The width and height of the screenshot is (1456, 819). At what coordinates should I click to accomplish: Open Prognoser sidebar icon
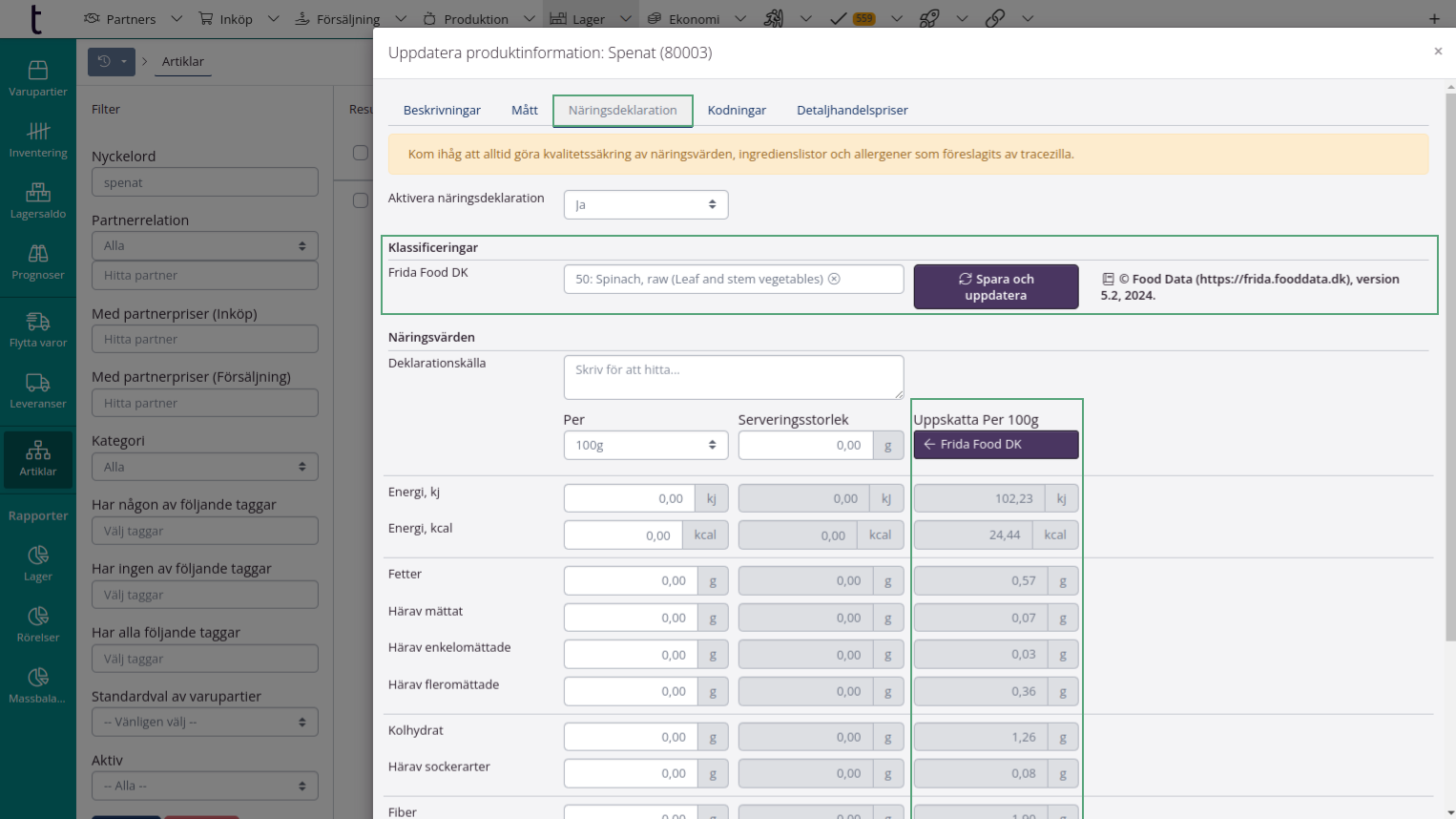pos(38,261)
